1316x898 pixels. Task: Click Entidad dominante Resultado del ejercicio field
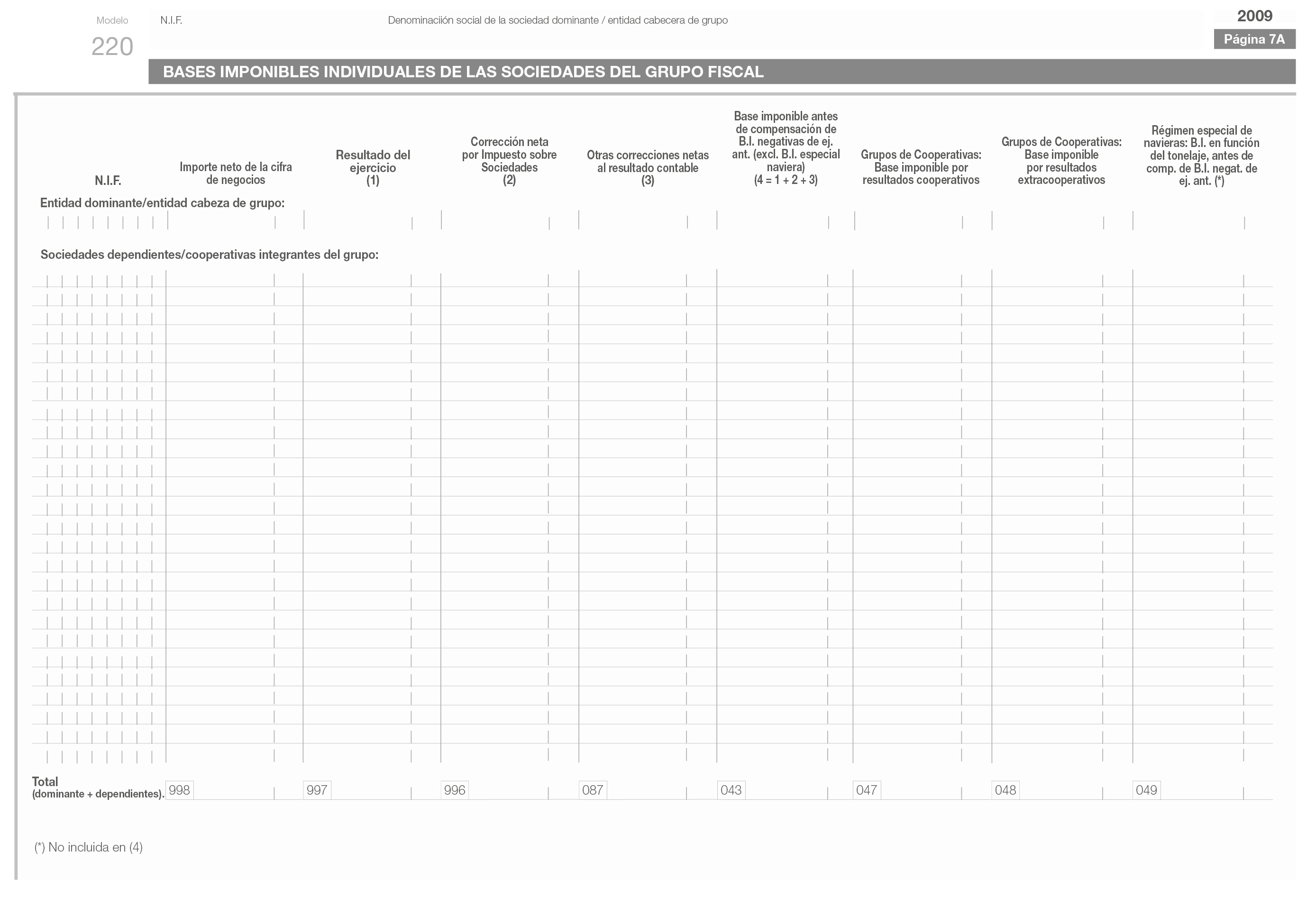click(x=372, y=220)
